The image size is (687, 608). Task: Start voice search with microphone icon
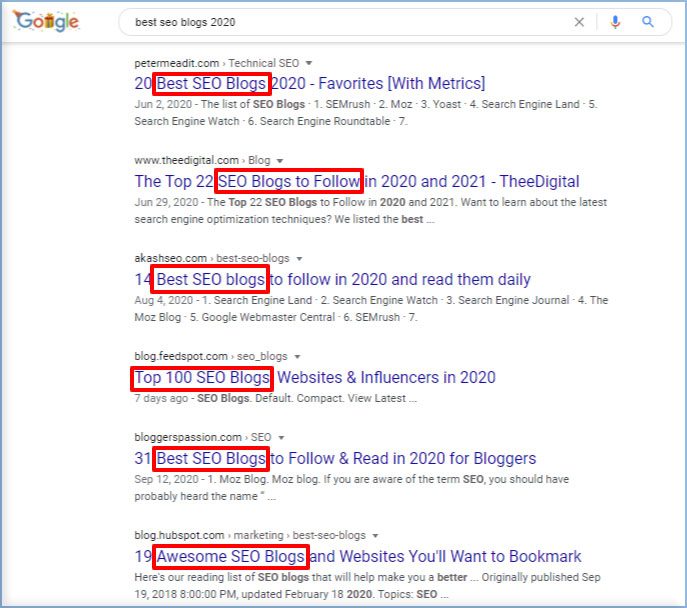tap(615, 22)
